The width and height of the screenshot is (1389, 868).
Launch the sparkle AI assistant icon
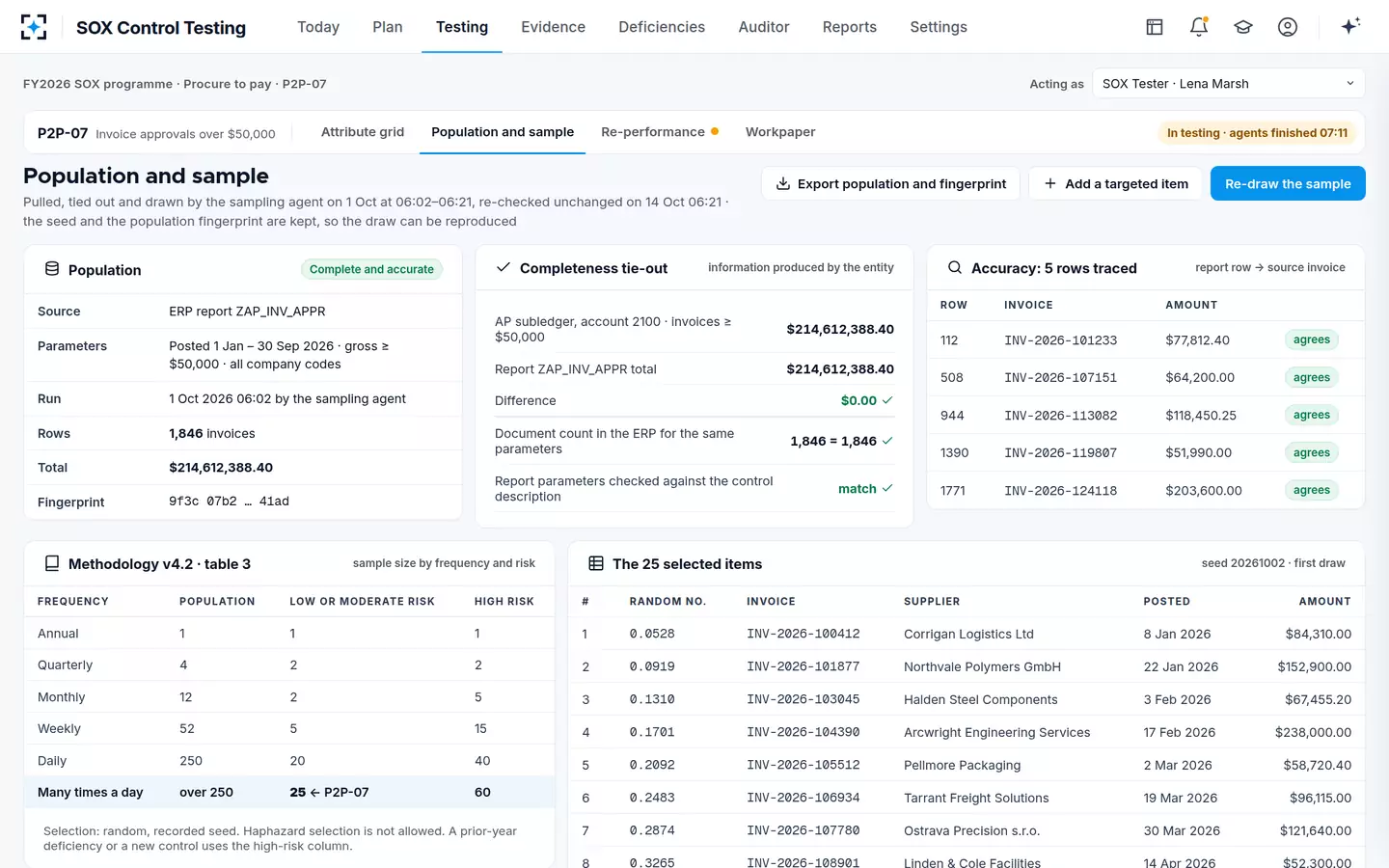(1350, 26)
